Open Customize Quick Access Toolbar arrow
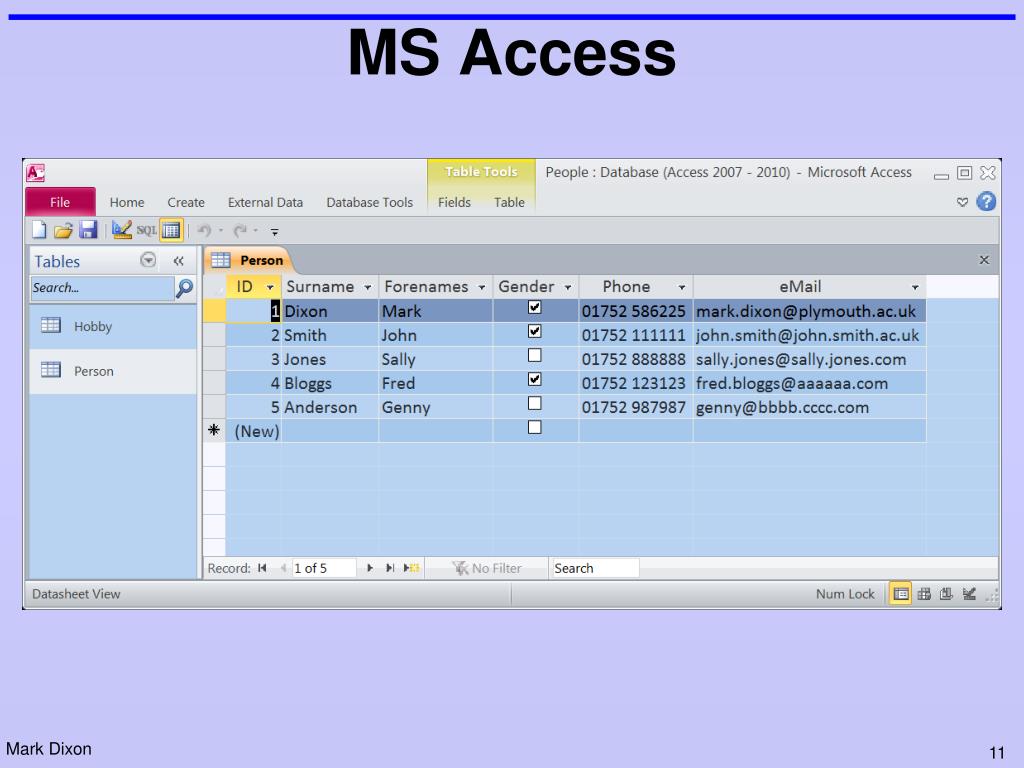Viewport: 1024px width, 768px height. tap(275, 232)
